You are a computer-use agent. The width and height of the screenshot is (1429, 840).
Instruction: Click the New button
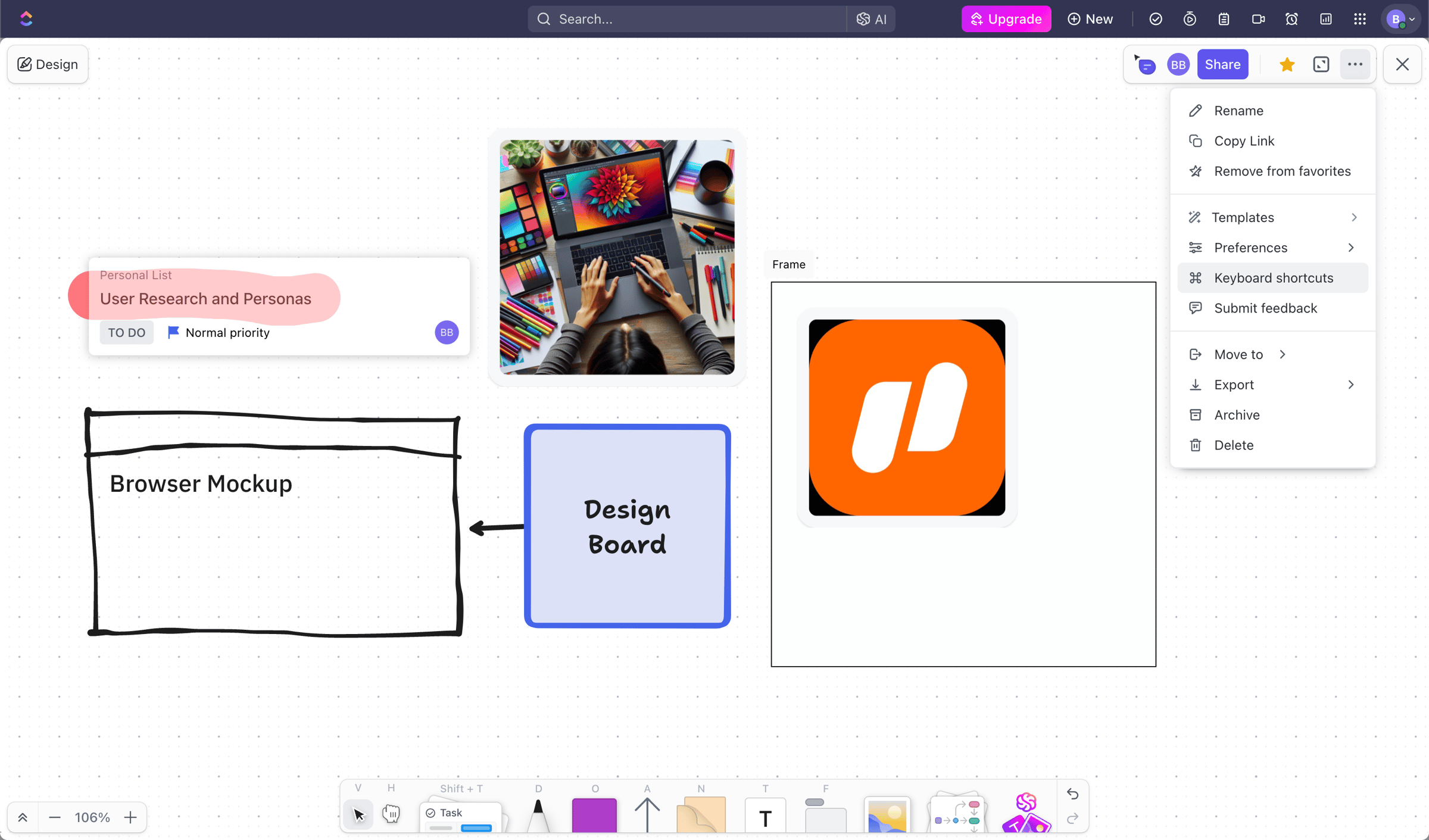click(x=1090, y=19)
